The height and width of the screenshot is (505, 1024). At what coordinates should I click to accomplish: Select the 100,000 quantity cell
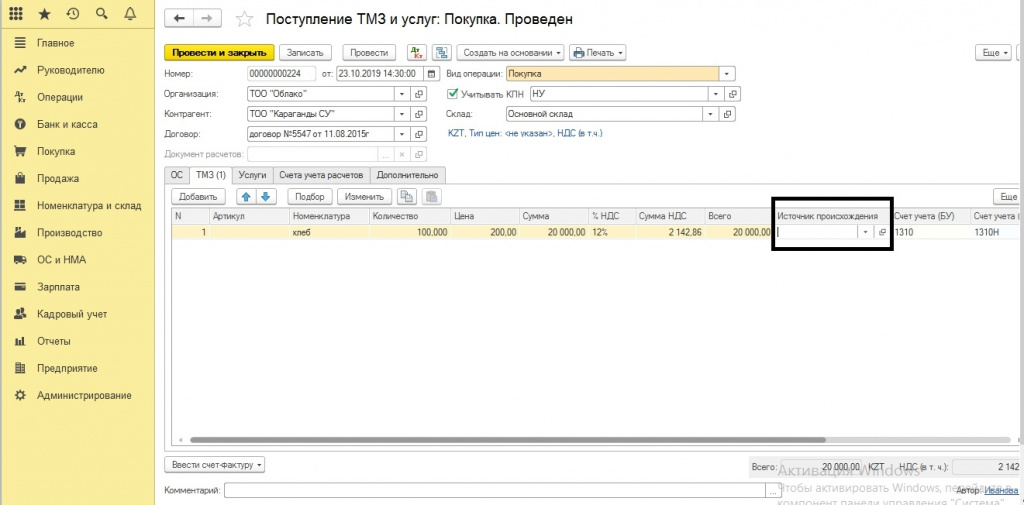[409, 232]
